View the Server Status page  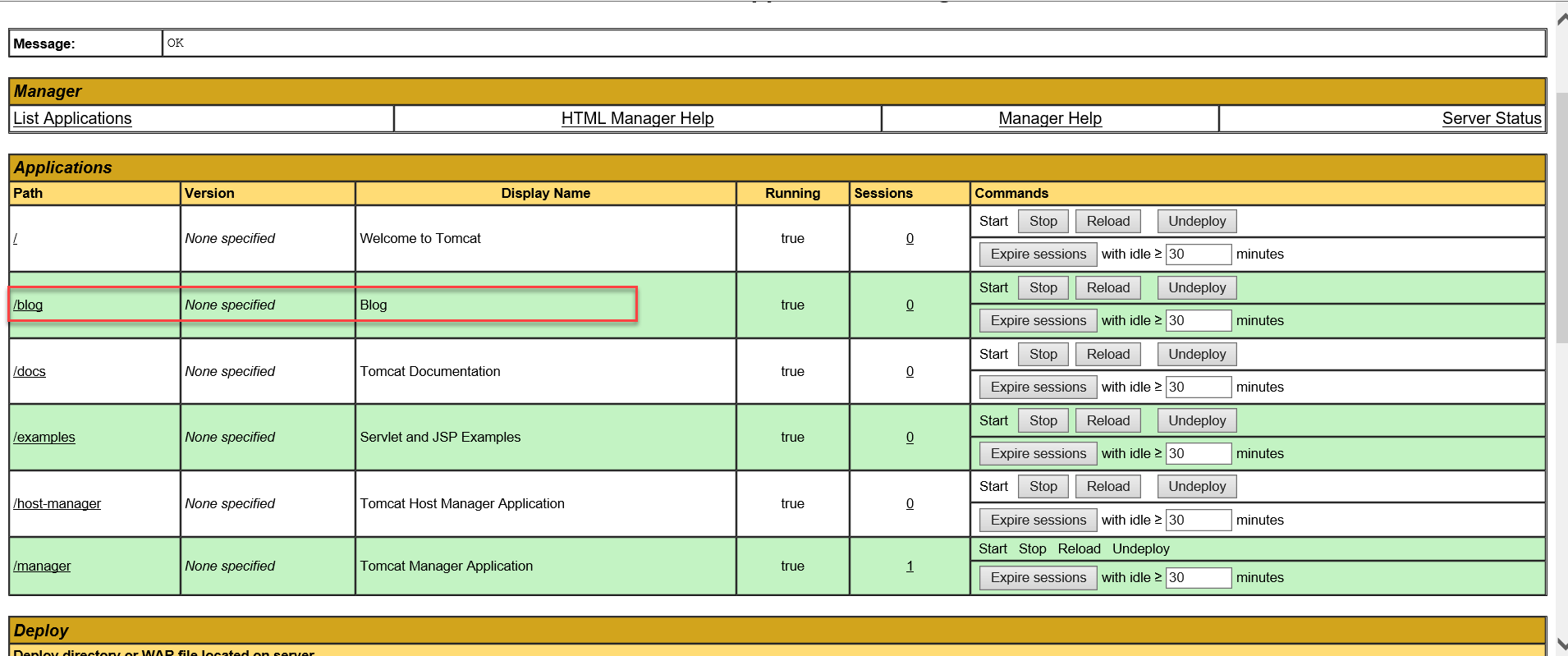(x=1491, y=118)
